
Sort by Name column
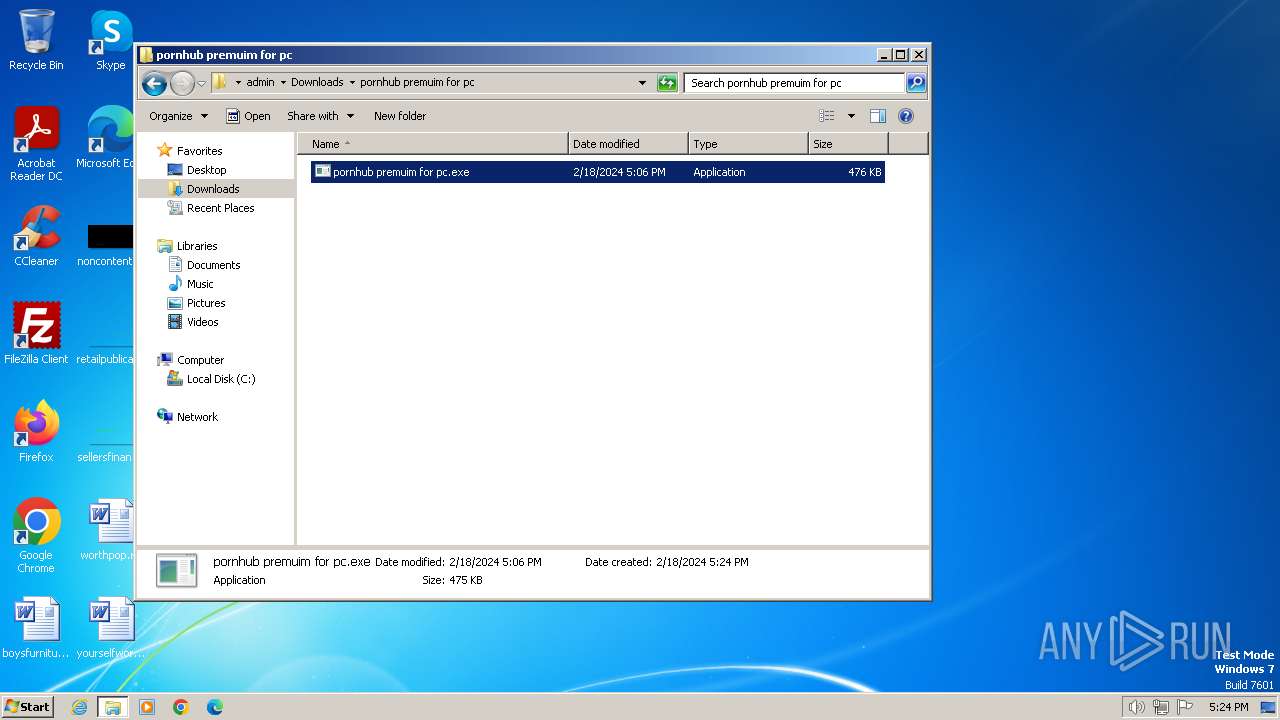[x=433, y=144]
